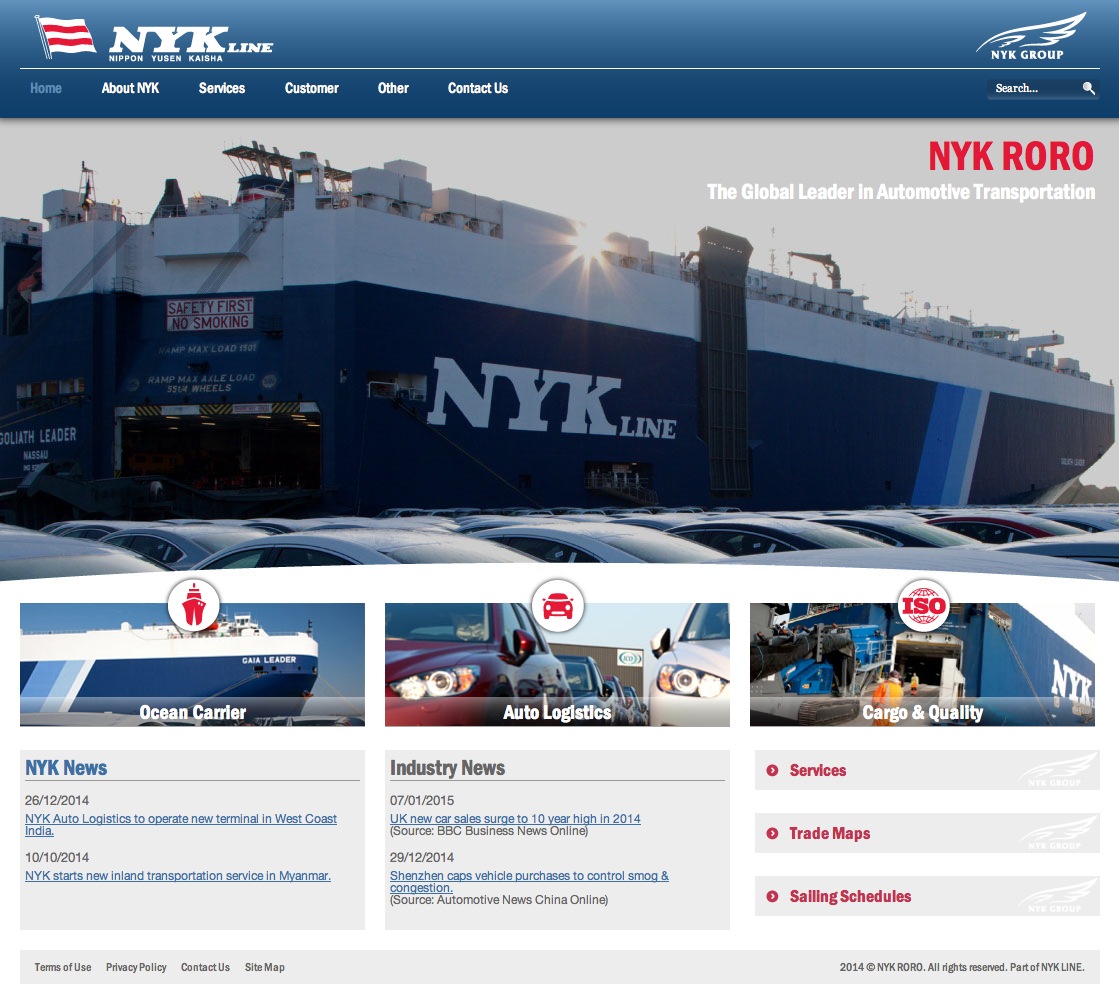Click the ISO globe badge icon
The image size is (1119, 1002).
tap(923, 605)
